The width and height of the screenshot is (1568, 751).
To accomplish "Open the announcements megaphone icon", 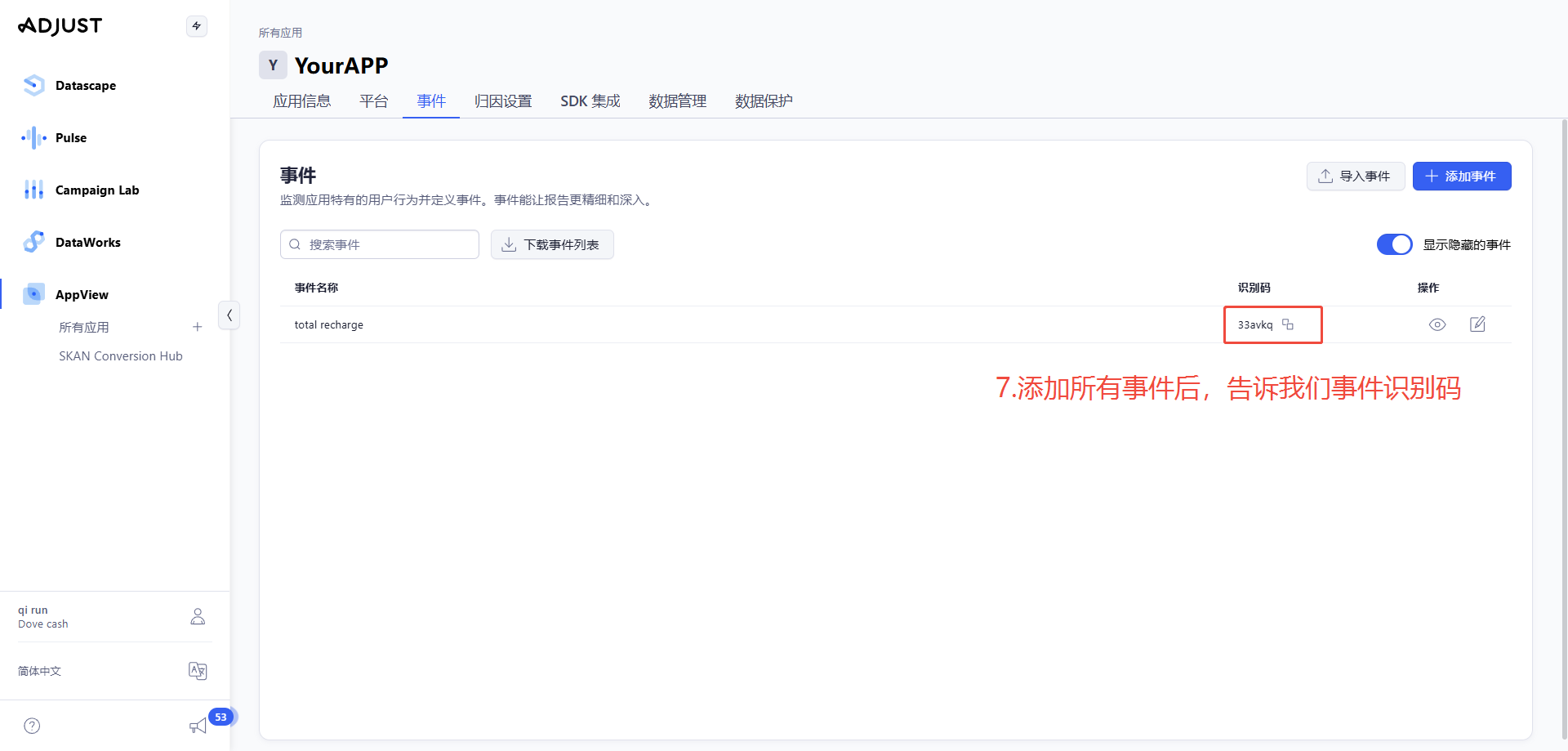I will (198, 726).
